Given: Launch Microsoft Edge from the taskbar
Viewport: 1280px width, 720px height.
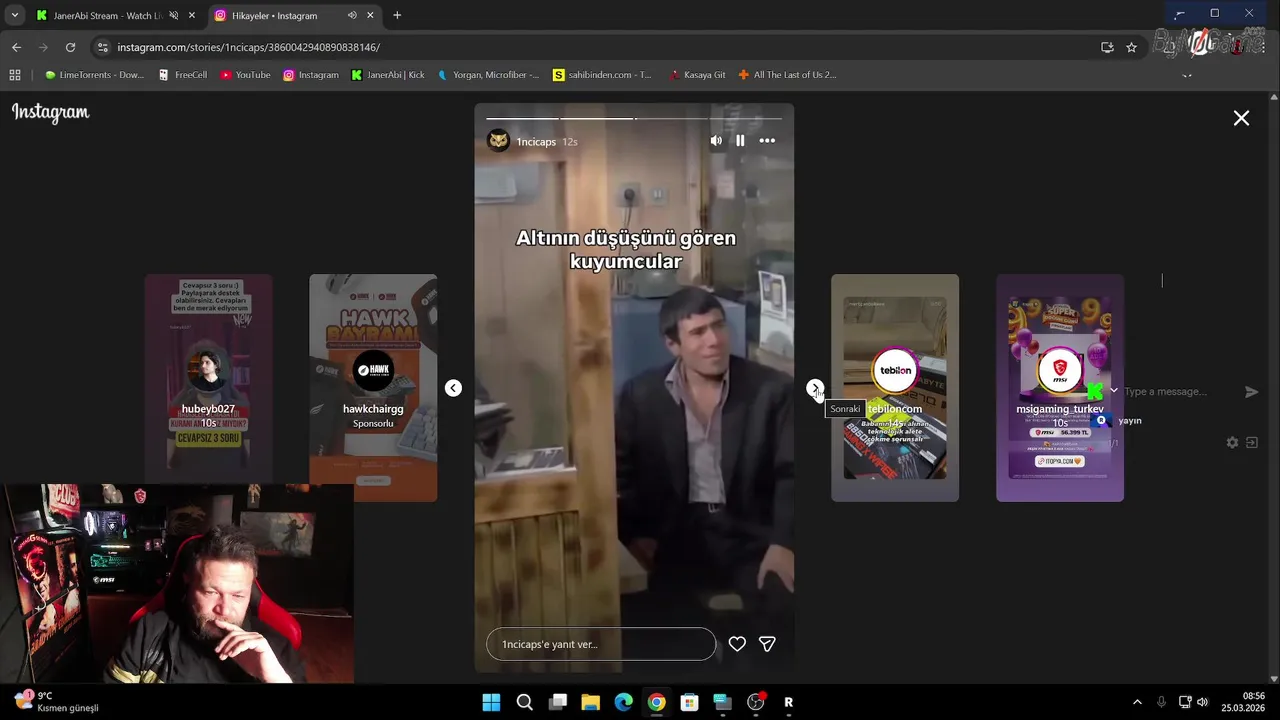Looking at the screenshot, I should click(x=623, y=702).
